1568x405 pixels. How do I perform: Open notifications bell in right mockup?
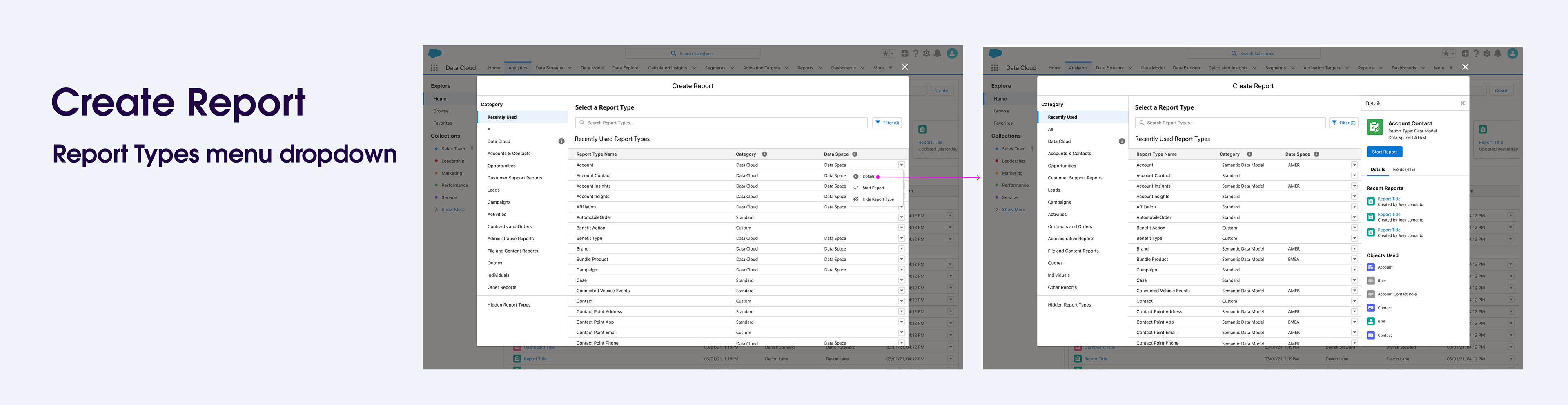click(x=1498, y=54)
